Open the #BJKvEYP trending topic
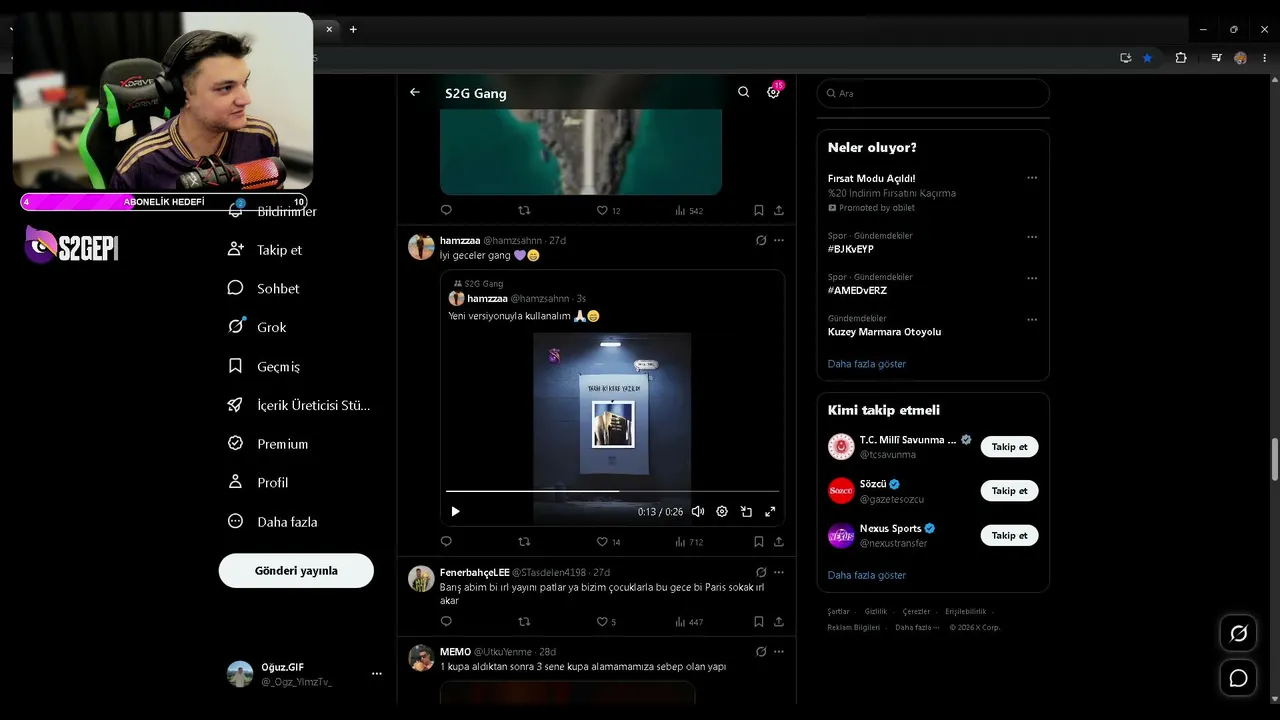The width and height of the screenshot is (1280, 720). click(x=851, y=249)
